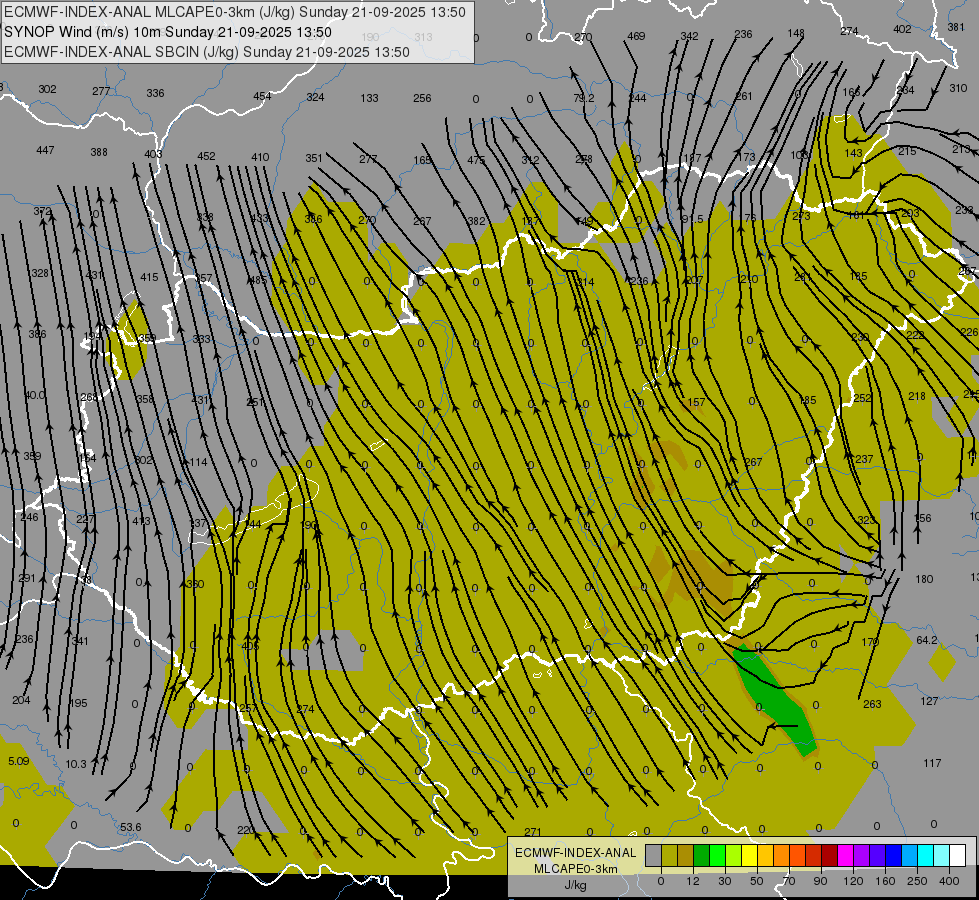Screen dimensions: 979x900
Task: Click the map value 413
Action: coord(141,520)
